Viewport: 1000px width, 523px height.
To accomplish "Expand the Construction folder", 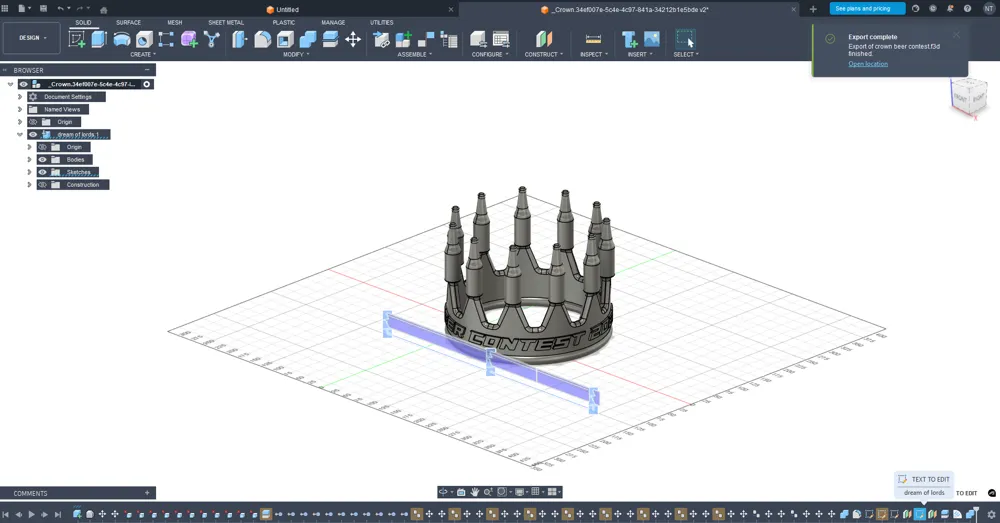I will click(29, 184).
